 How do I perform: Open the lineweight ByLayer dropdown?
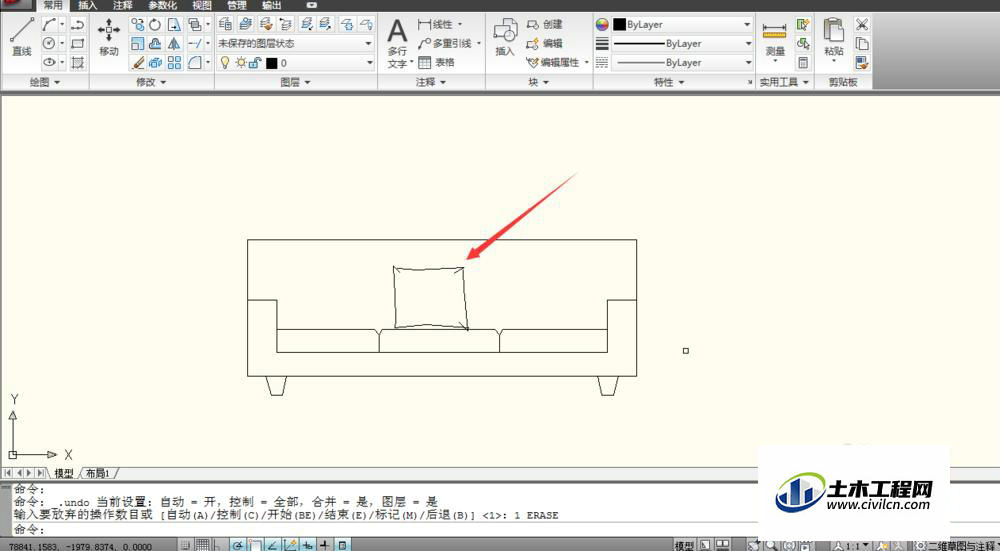[682, 43]
